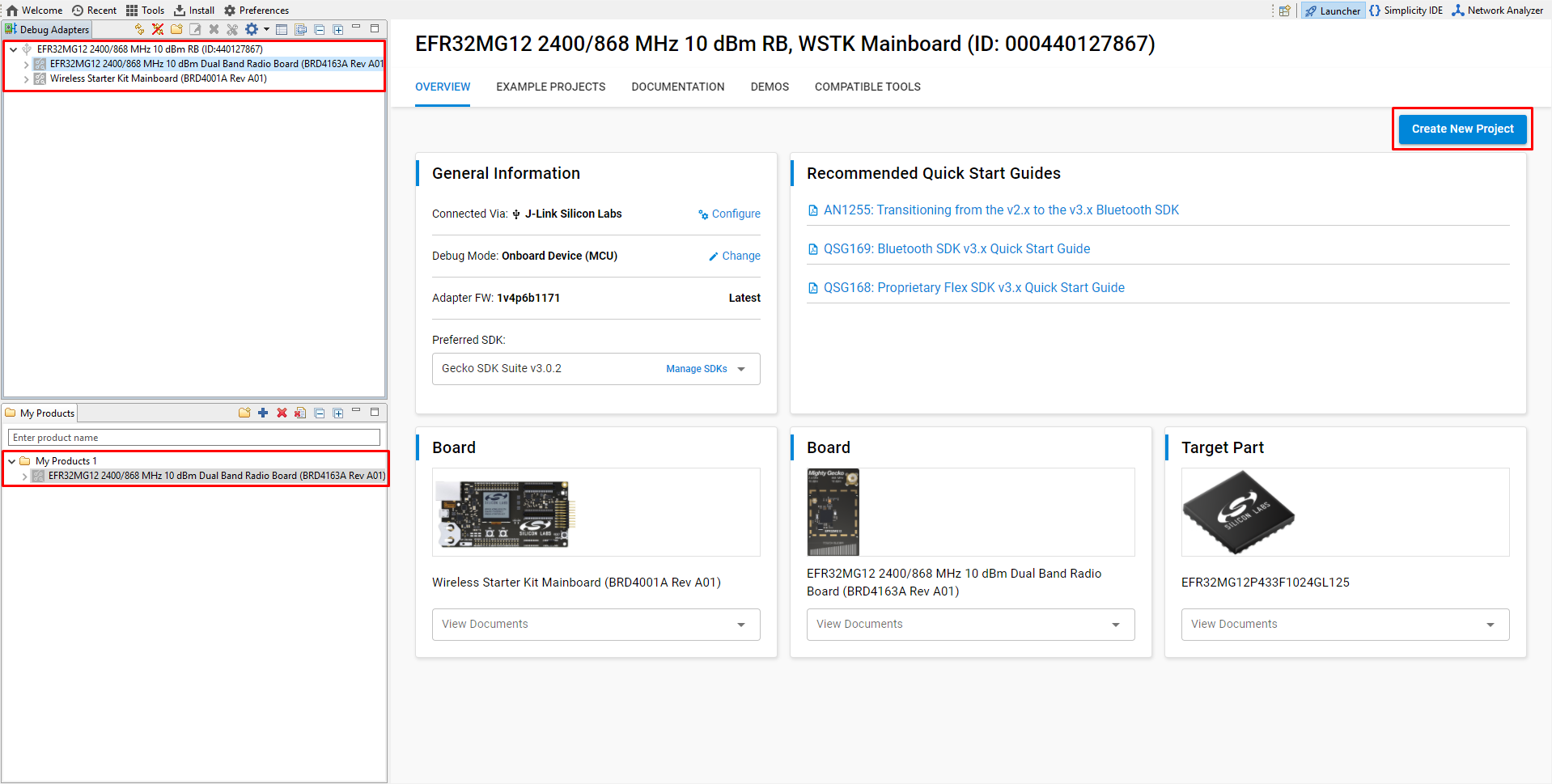Image resolution: width=1552 pixels, height=784 pixels.
Task: Open the Install toolbar item
Action: coord(194,11)
